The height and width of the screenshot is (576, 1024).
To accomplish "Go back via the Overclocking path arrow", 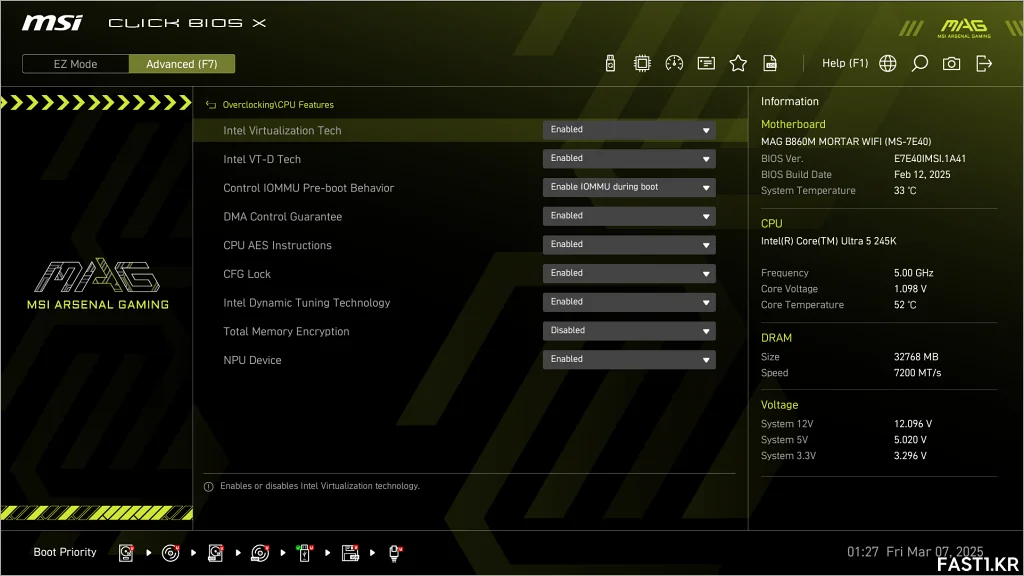I will (210, 104).
